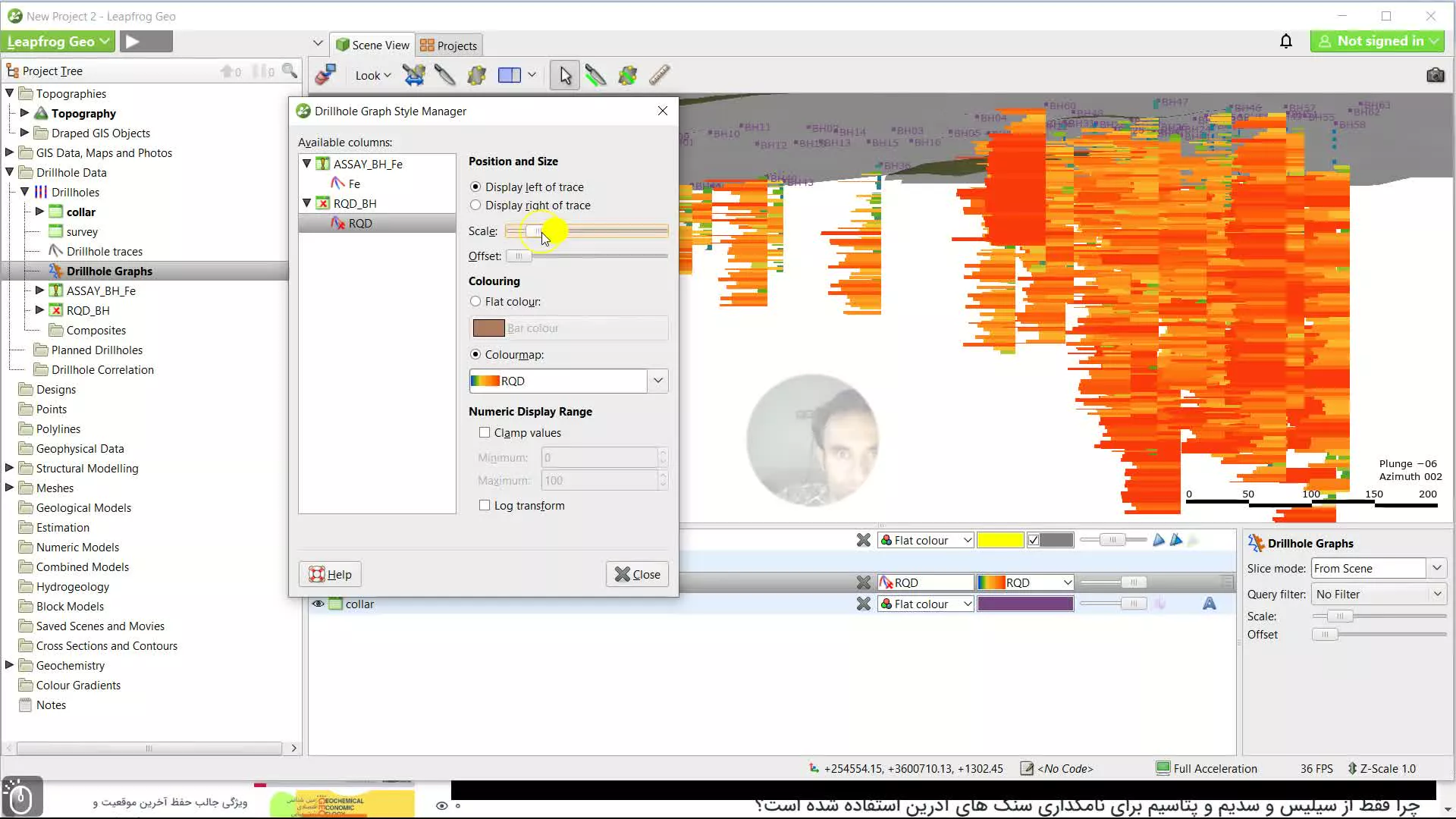Toggle Display left of trace radio button
Screen dimensions: 1456x819
(x=476, y=186)
